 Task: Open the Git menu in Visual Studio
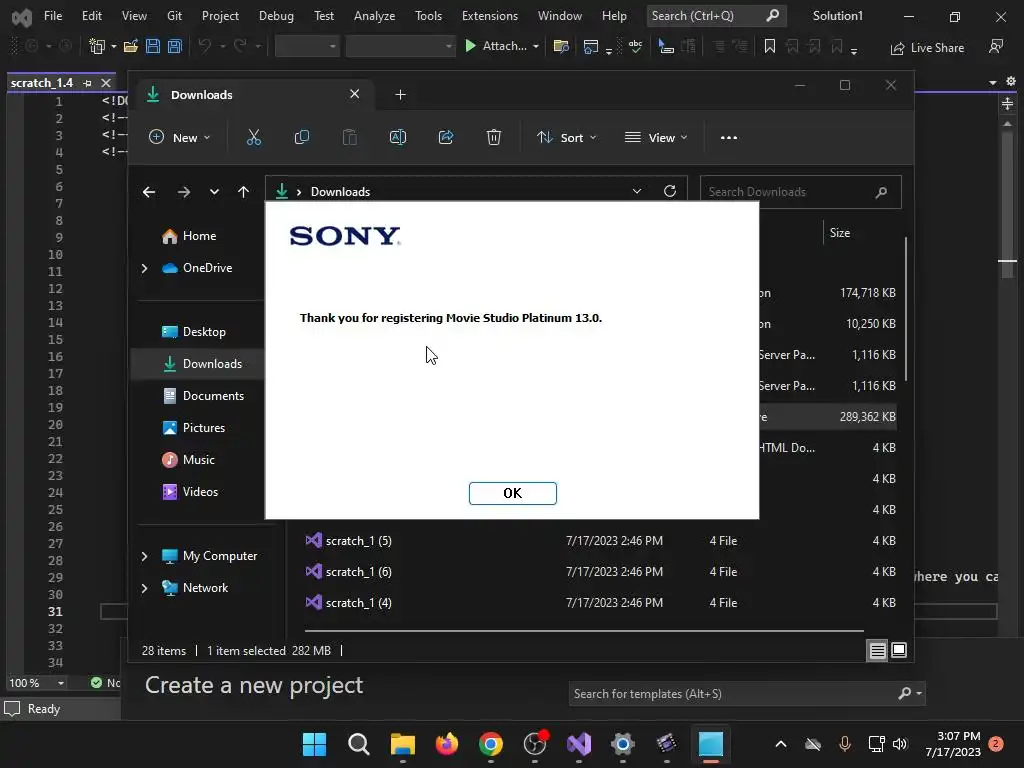click(174, 16)
